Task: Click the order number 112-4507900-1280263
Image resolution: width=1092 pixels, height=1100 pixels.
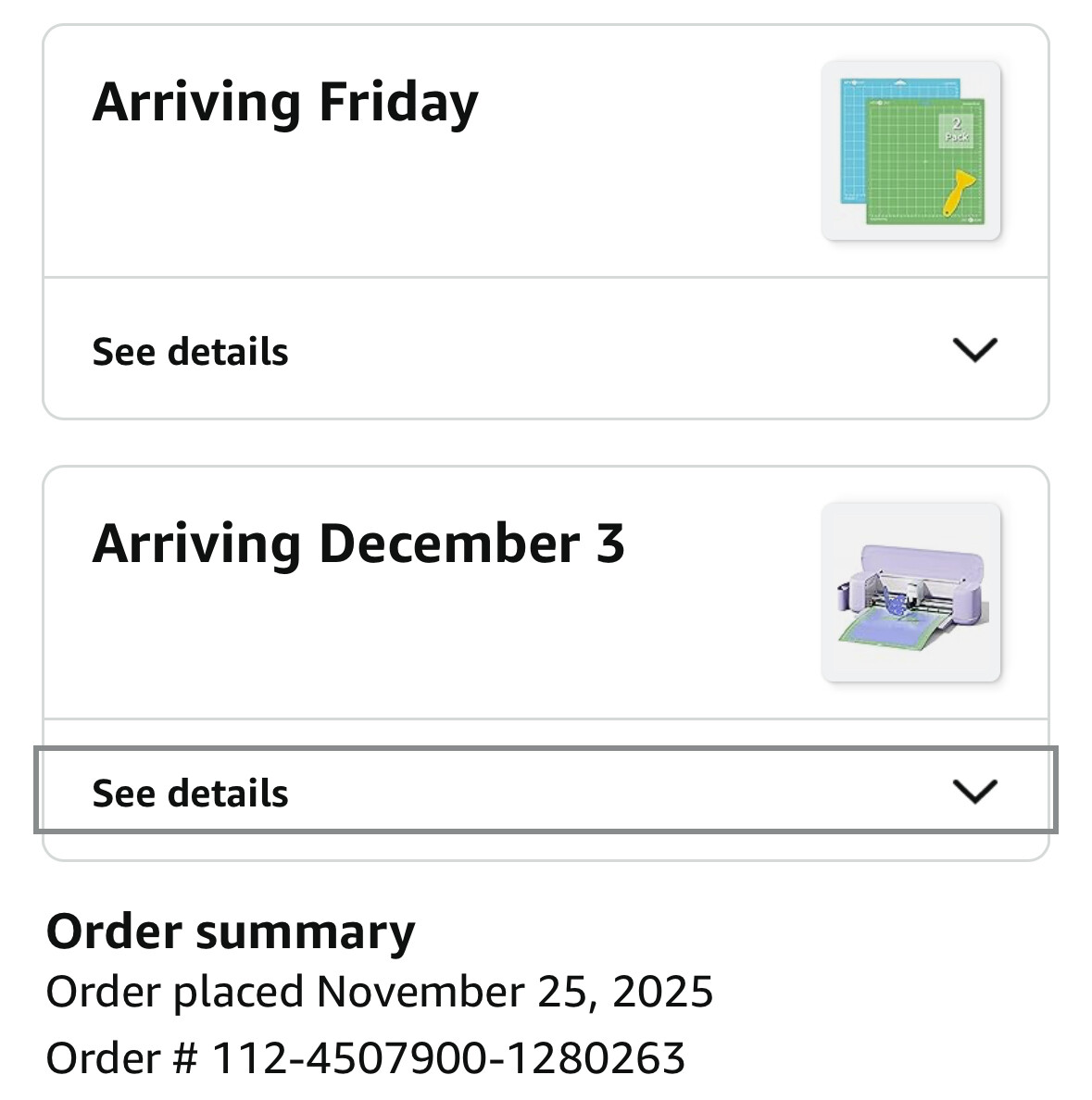Action: pos(448,1057)
